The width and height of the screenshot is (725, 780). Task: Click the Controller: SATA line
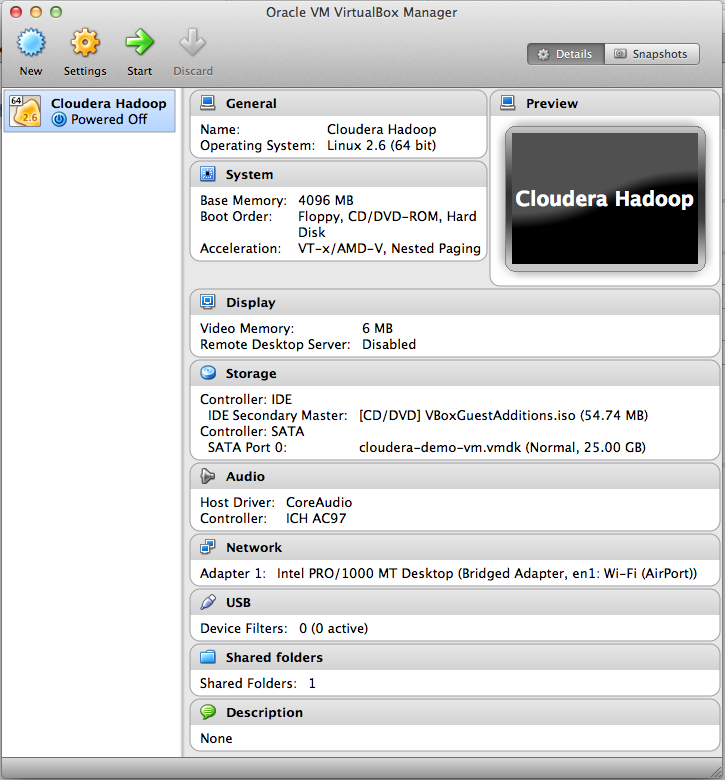(252, 431)
